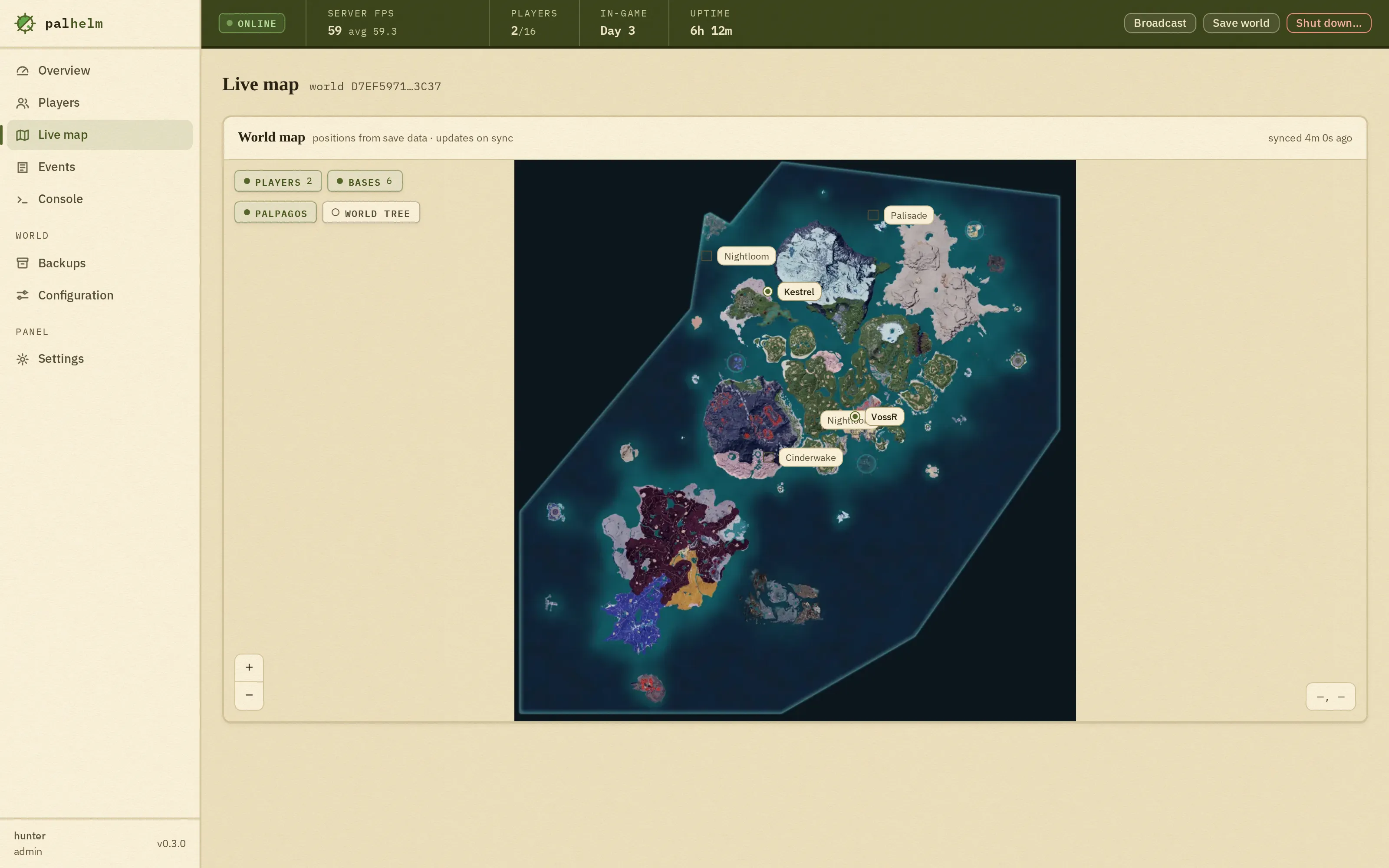Image resolution: width=1389 pixels, height=868 pixels.
Task: Click the Overview gauge icon
Action: pyautogui.click(x=23, y=71)
